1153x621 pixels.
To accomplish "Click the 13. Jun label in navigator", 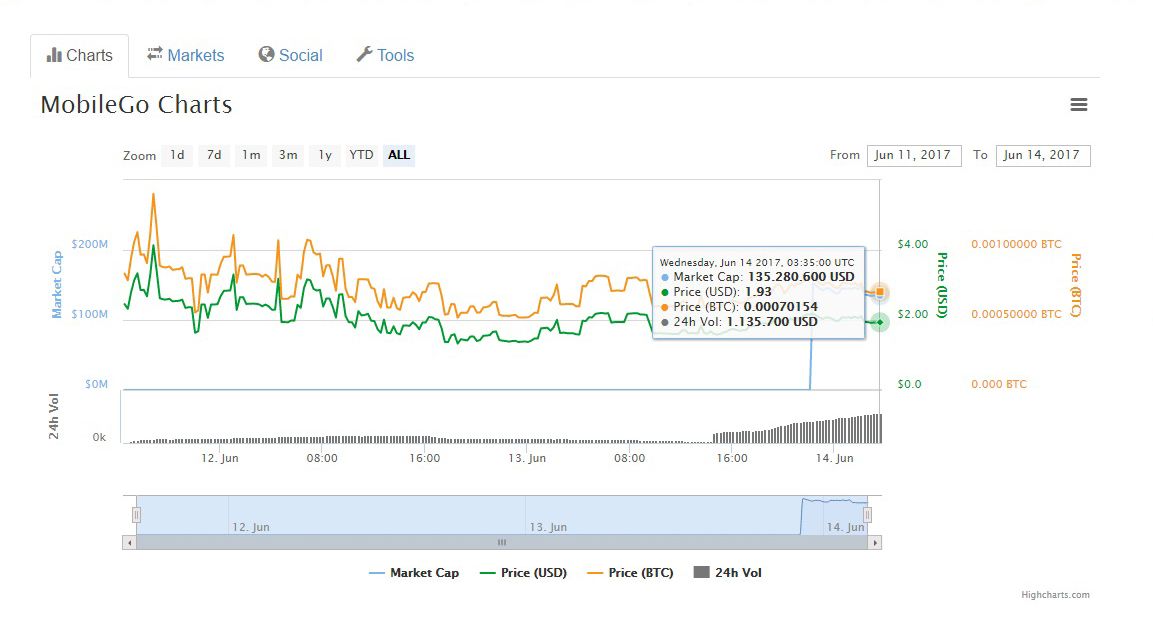I will (549, 527).
